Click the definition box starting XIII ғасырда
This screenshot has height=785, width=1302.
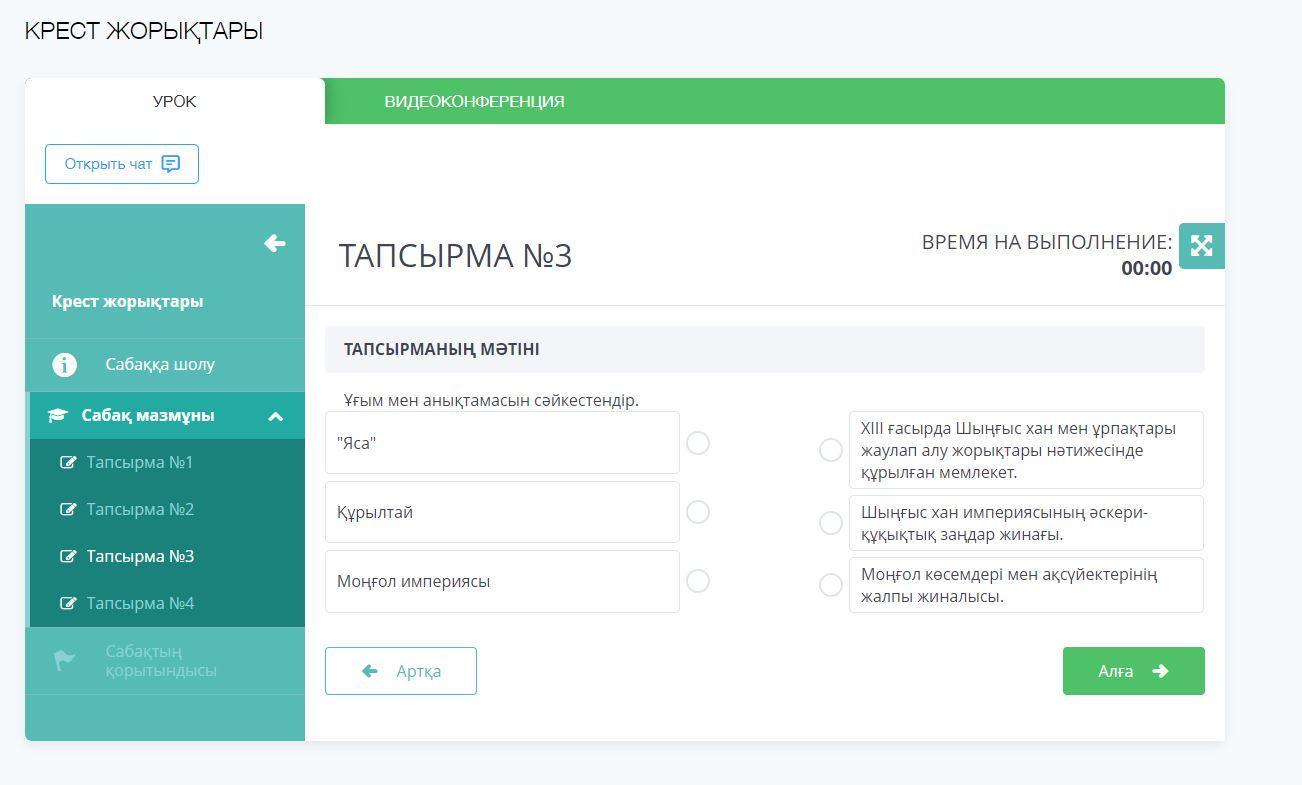pyautogui.click(x=1026, y=450)
